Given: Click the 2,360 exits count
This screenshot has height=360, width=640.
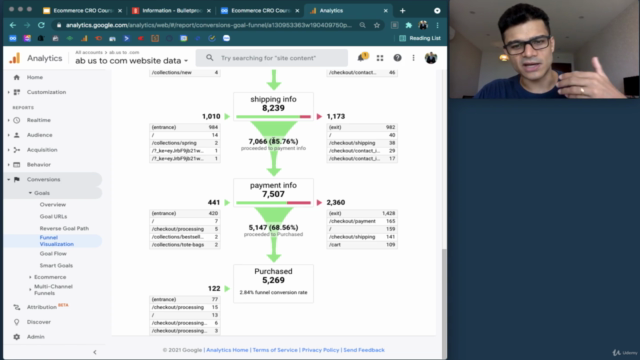Looking at the screenshot, I should 336,202.
